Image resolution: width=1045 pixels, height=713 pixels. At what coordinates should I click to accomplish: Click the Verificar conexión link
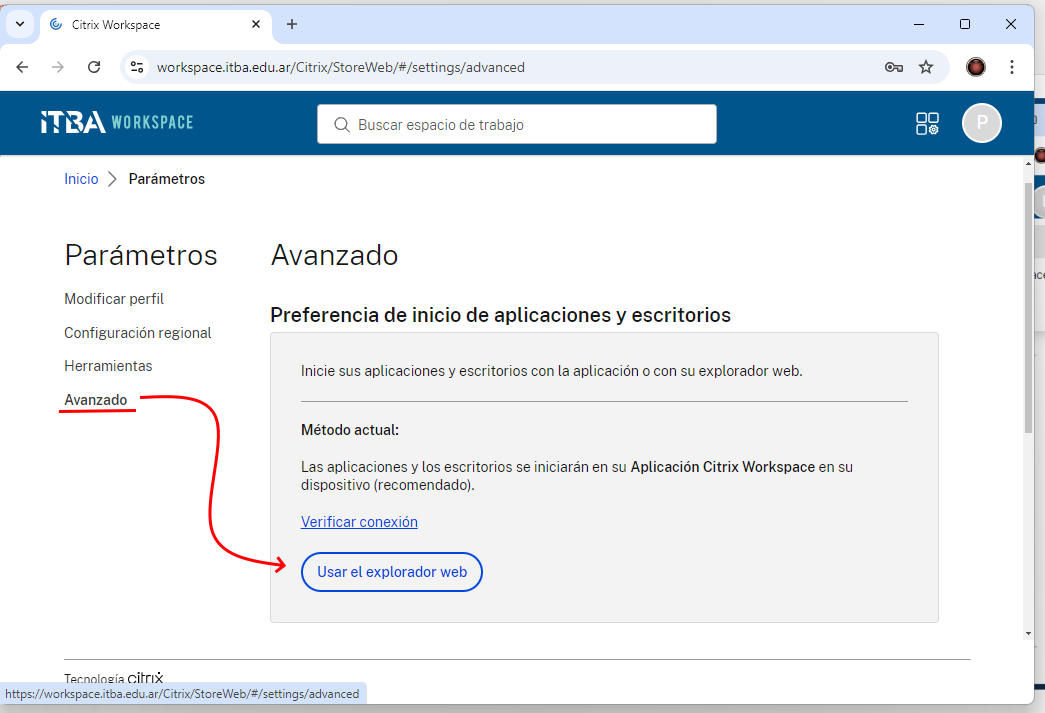359,522
